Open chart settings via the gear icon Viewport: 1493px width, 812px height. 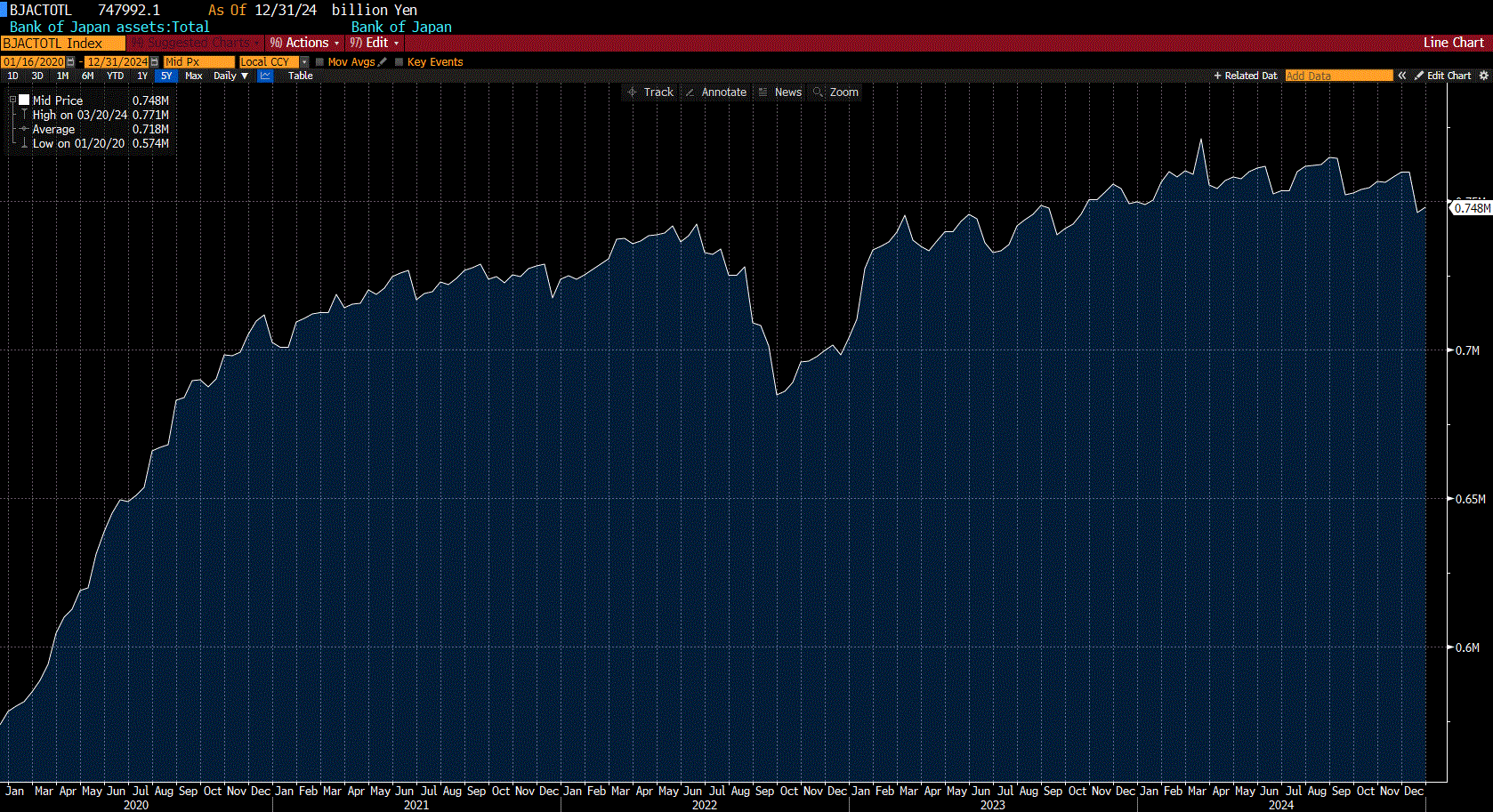(x=1483, y=76)
